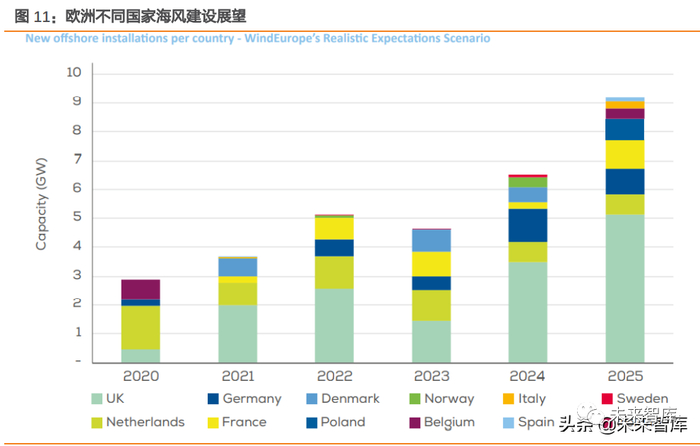
Task: Click the France legend label
Action: point(244,422)
